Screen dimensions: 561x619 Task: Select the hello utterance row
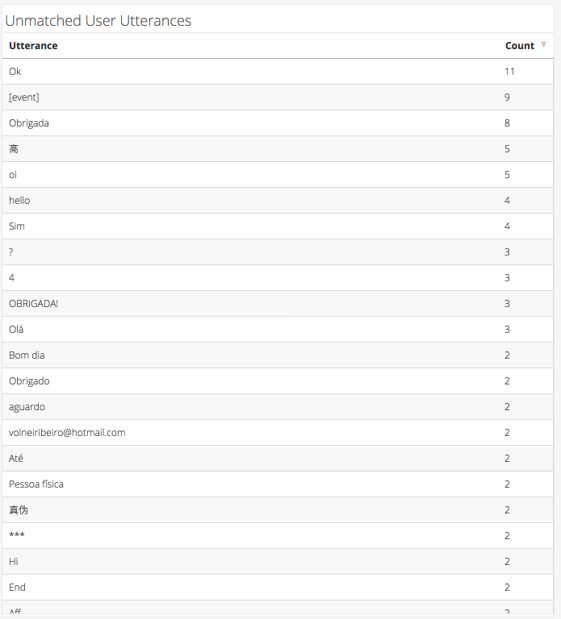click(x=278, y=201)
